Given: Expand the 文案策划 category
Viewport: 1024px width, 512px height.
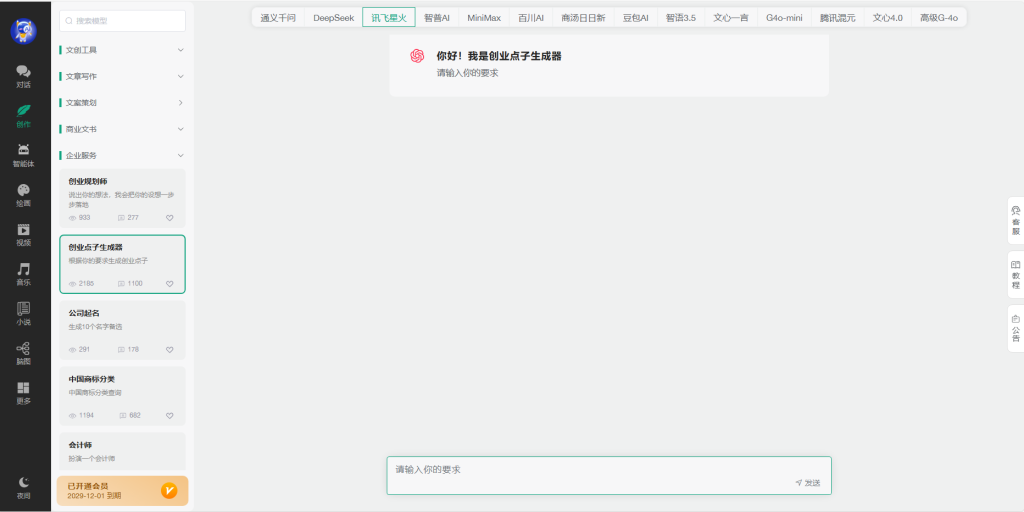Looking at the screenshot, I should [x=122, y=103].
